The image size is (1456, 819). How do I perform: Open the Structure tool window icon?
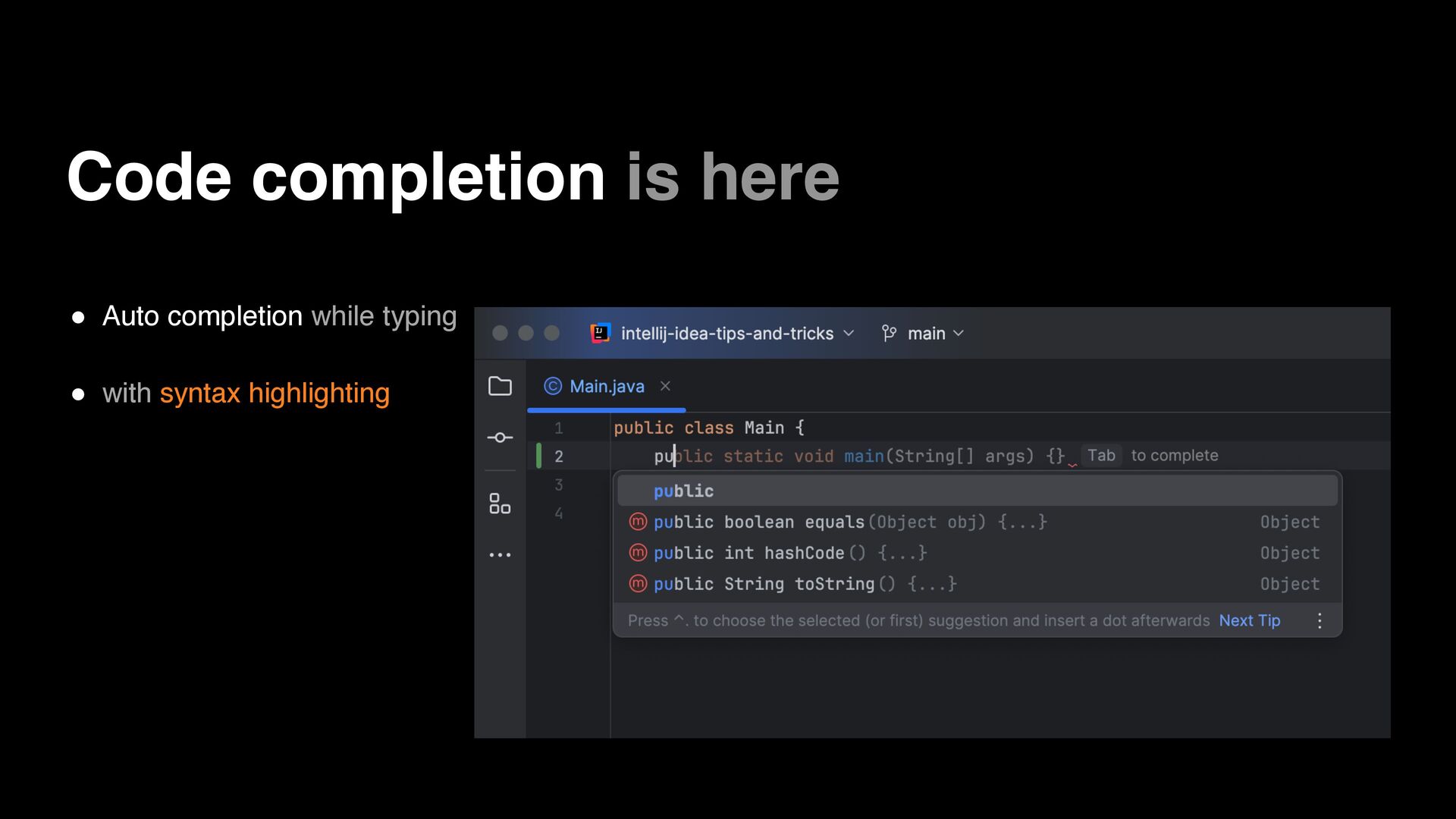(500, 504)
